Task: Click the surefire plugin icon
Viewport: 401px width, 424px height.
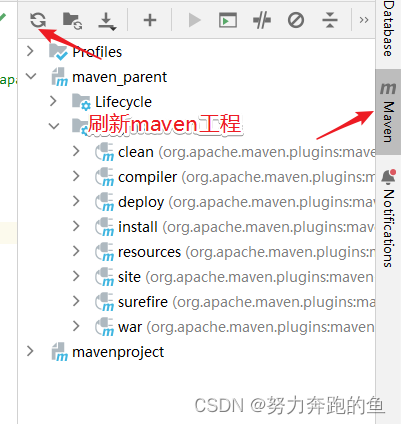Action: point(104,302)
